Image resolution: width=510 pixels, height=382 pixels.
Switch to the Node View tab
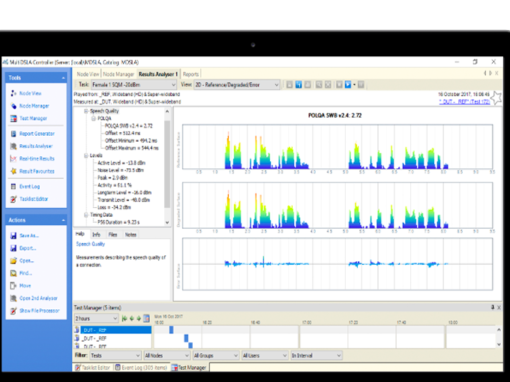(88, 74)
